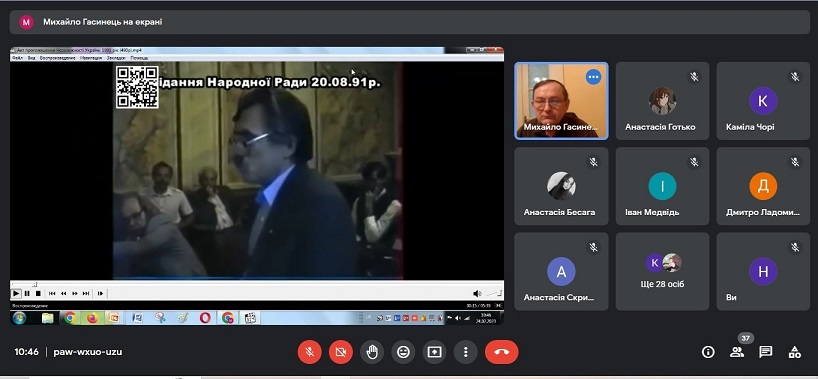
Task: Open Opera browser on shared taskbar
Action: coord(205,318)
